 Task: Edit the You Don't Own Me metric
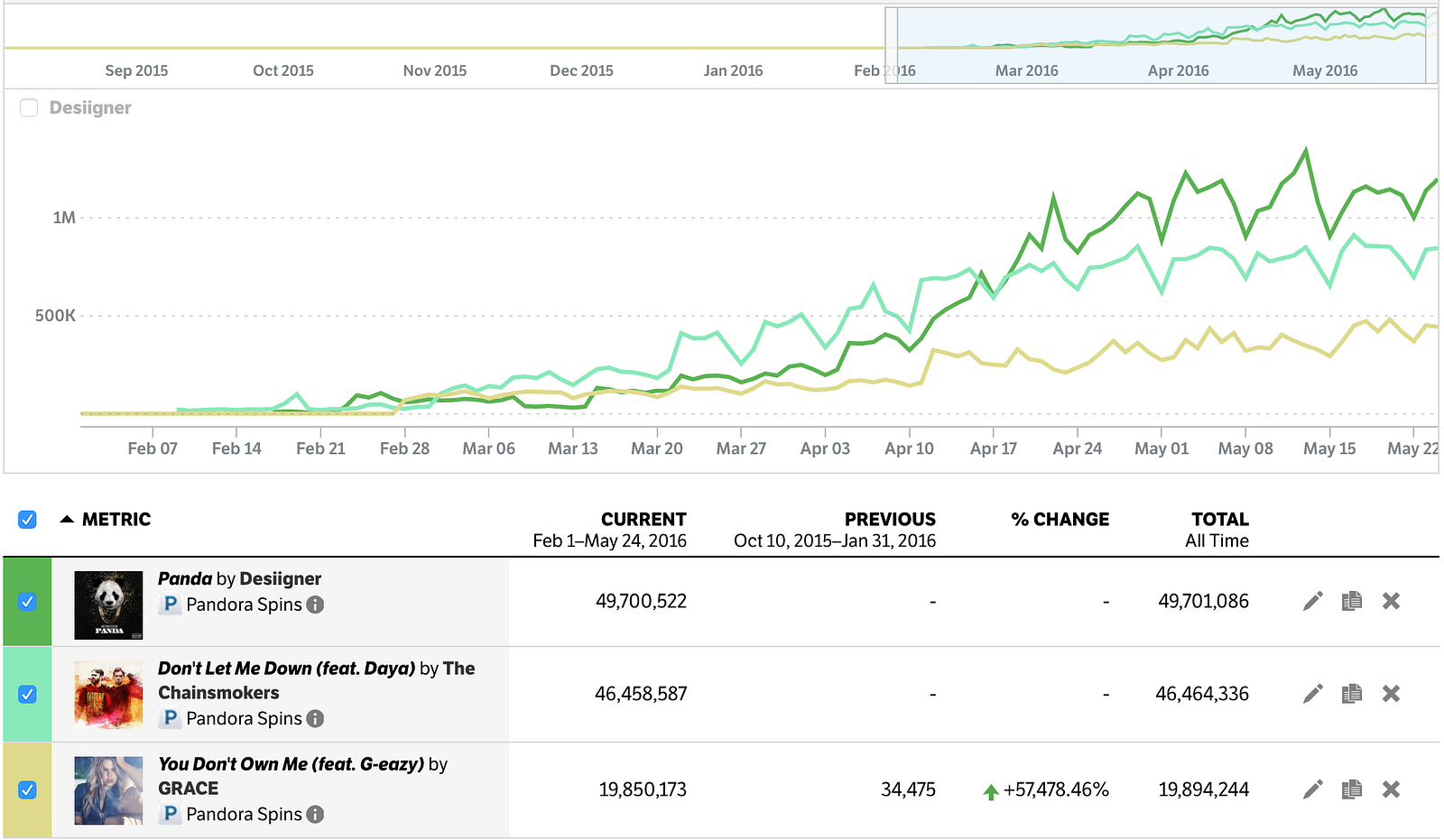[x=1313, y=789]
